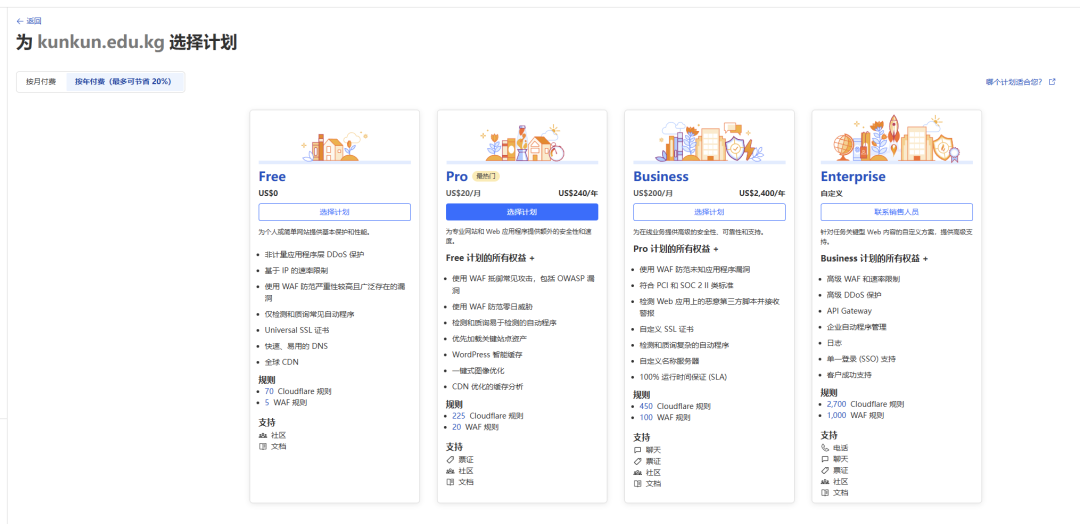
Task: Click documentation icon in Business plan support
Action: pos(638,483)
